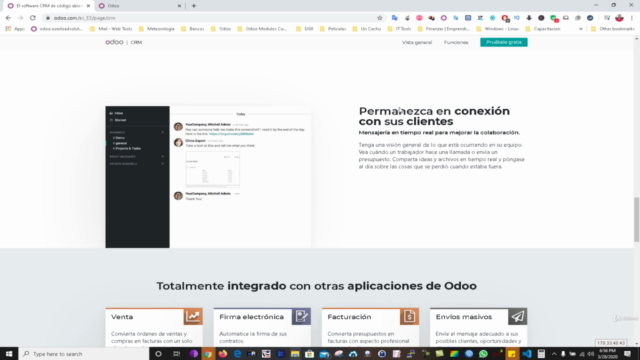This screenshot has height=360, width=640.
Task: Click the address bar showing odoo.com
Action: pyautogui.click(x=212, y=18)
